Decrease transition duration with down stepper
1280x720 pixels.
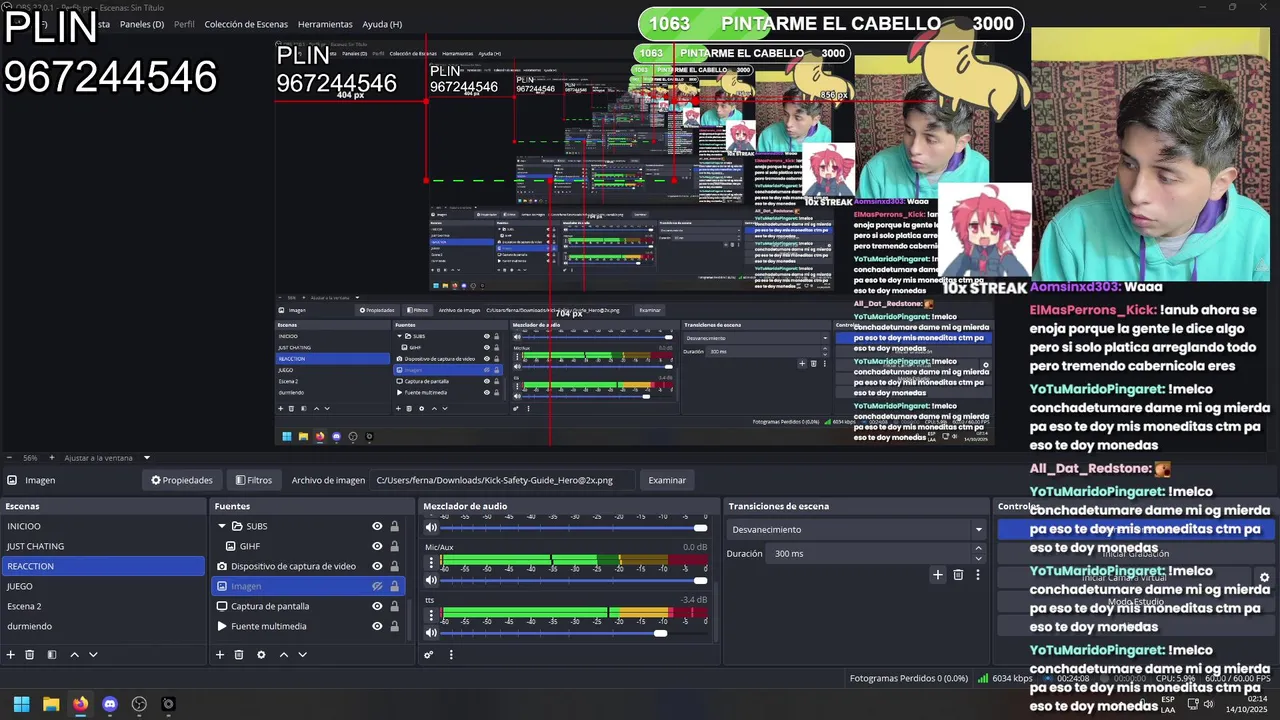click(978, 558)
